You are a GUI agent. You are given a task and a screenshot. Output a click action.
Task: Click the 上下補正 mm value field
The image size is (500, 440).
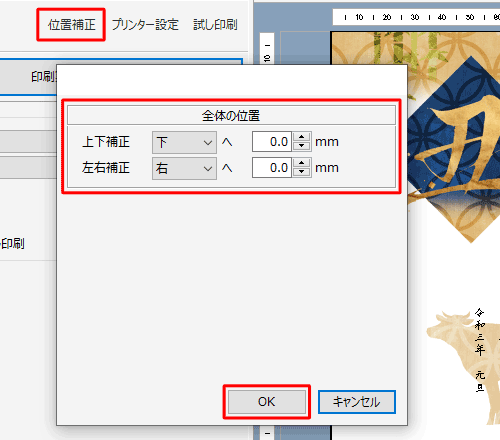[272, 142]
